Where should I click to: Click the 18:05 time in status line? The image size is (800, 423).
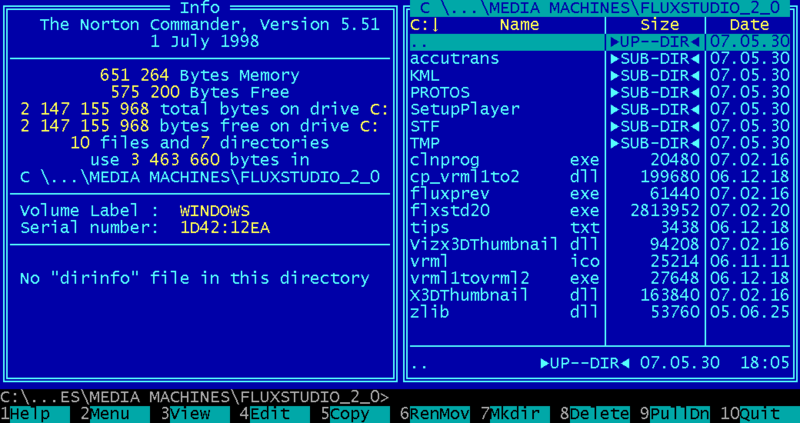pyautogui.click(x=765, y=363)
